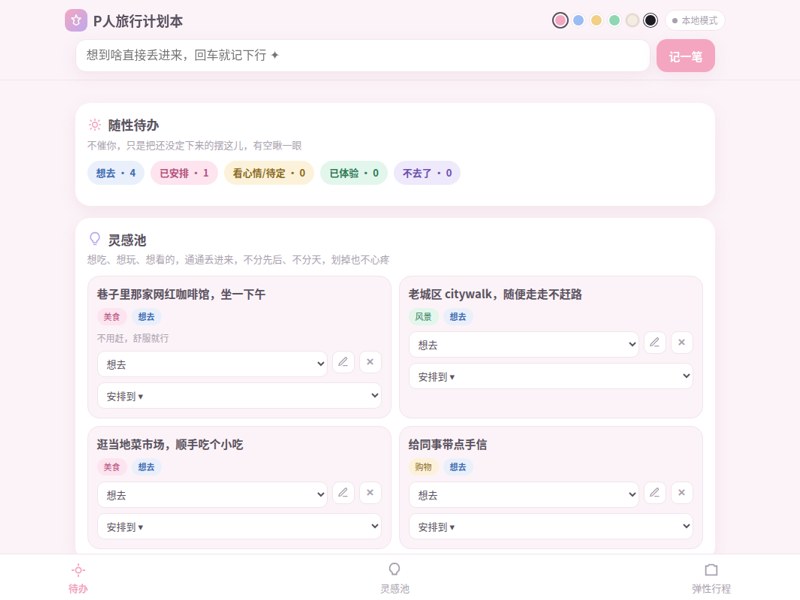Filter by 看心情/待定 · 0 chip
The height and width of the screenshot is (600, 800).
point(269,173)
